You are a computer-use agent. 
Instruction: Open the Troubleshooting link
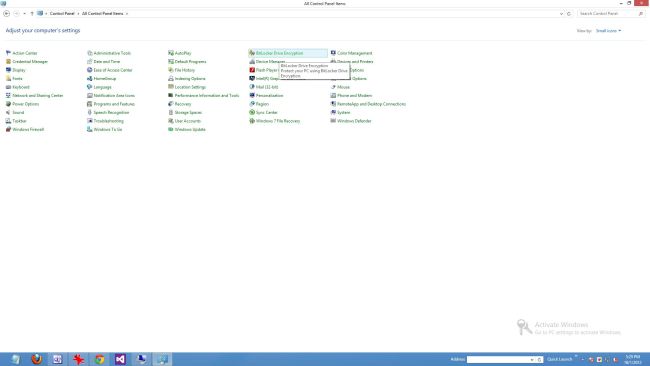[109, 121]
